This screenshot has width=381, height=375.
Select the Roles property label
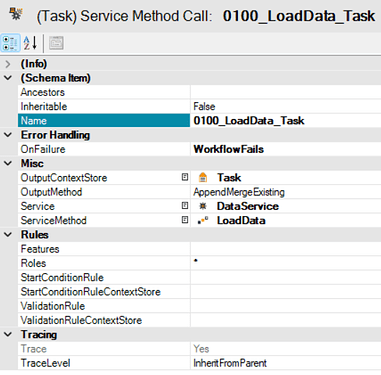[x=33, y=263]
